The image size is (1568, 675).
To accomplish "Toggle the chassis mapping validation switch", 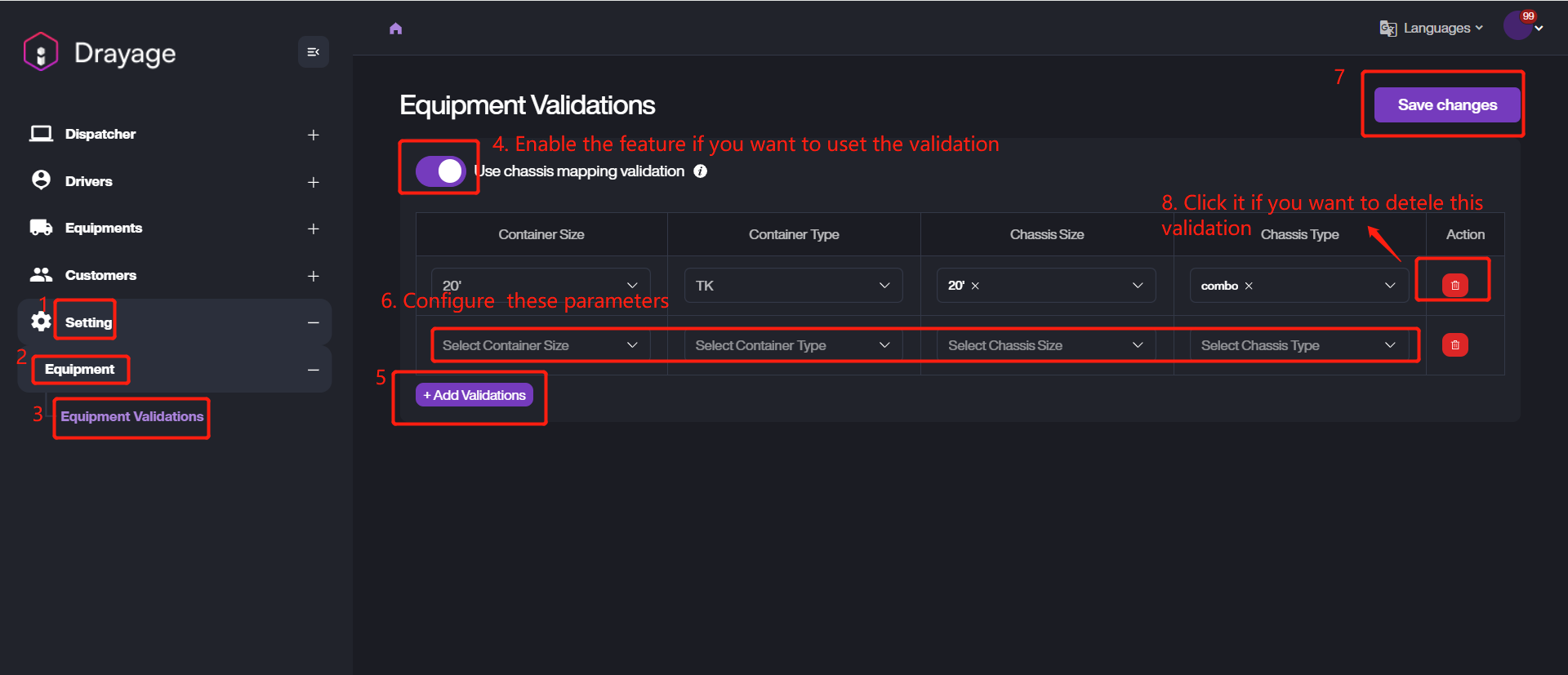I will pyautogui.click(x=440, y=171).
